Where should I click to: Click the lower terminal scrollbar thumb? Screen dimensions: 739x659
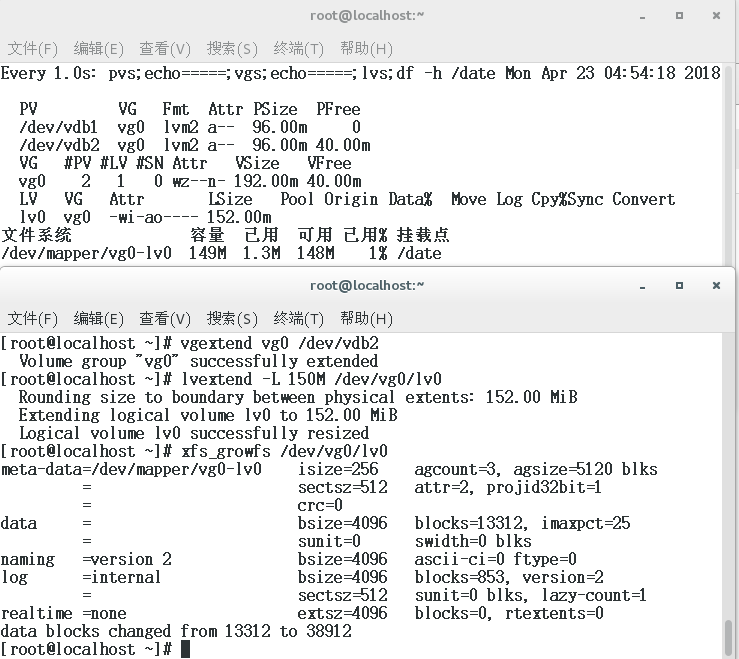click(729, 637)
